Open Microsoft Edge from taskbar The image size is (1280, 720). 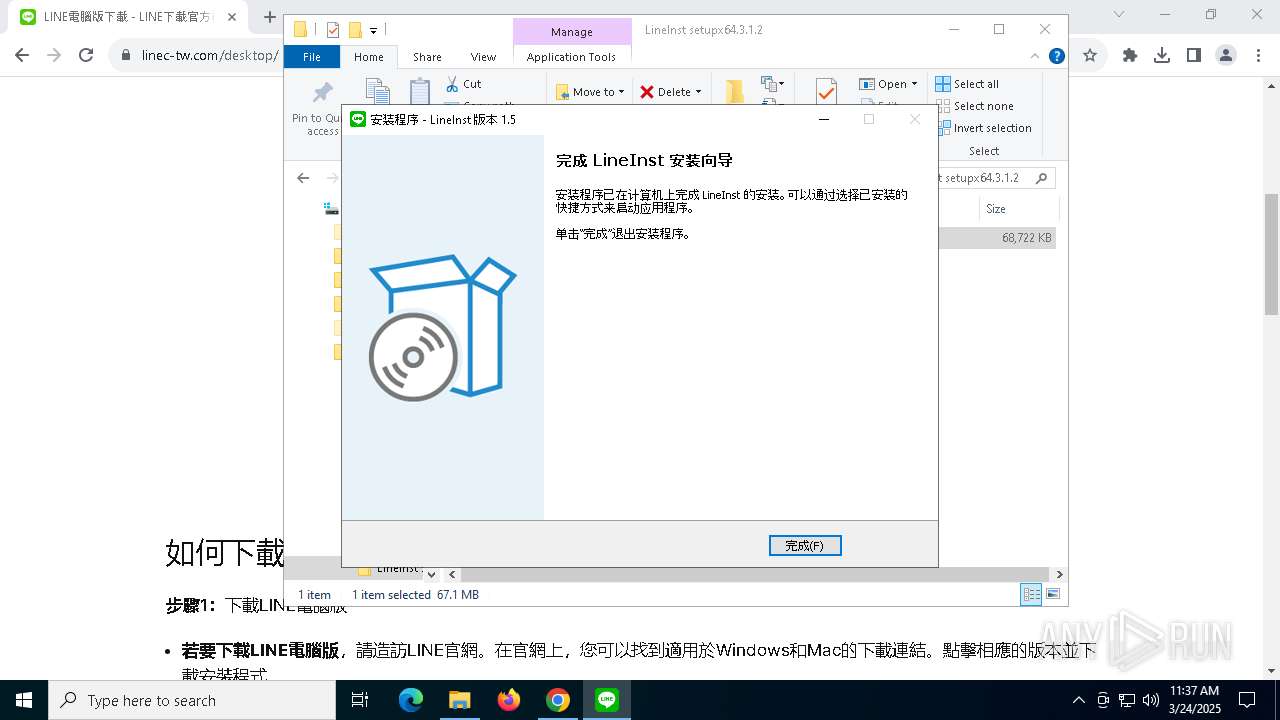point(411,700)
